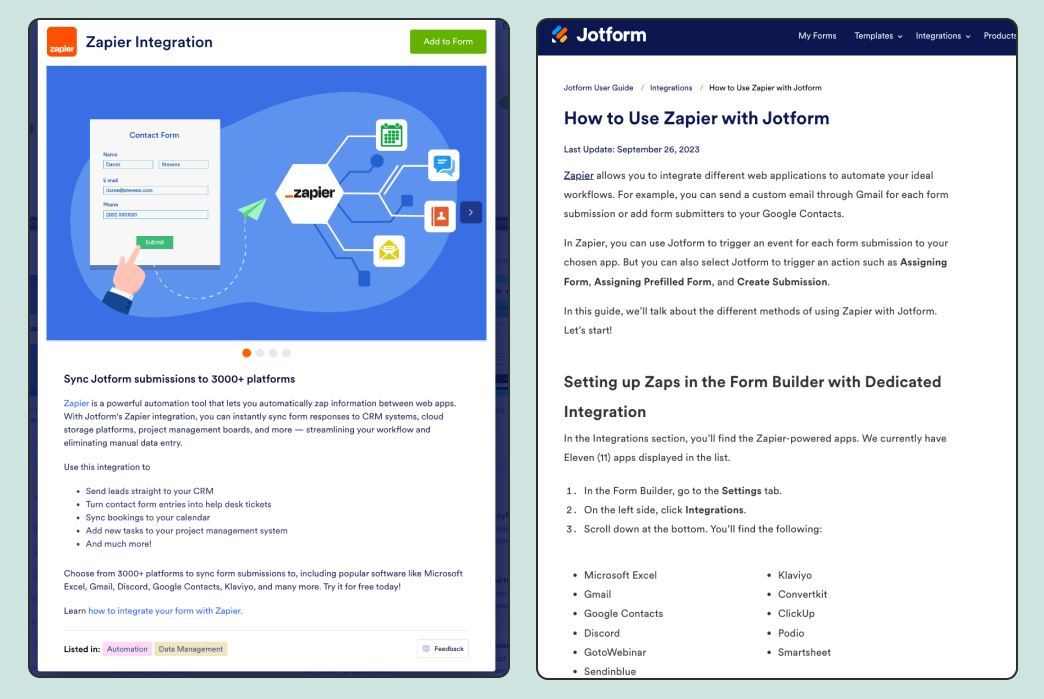Click the Jotform wordmark in header

pos(611,35)
